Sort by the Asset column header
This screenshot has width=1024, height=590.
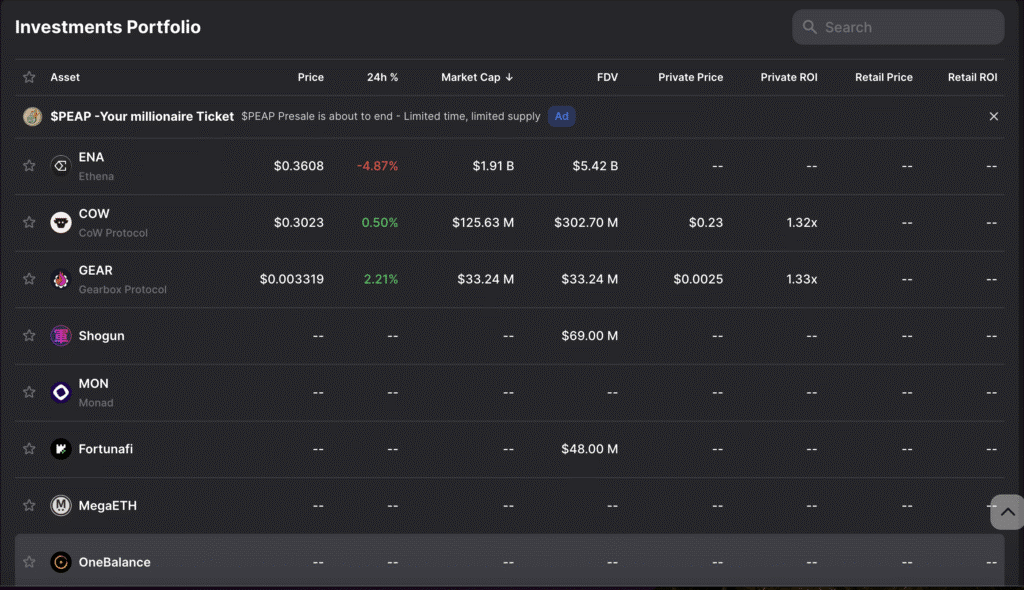point(65,77)
